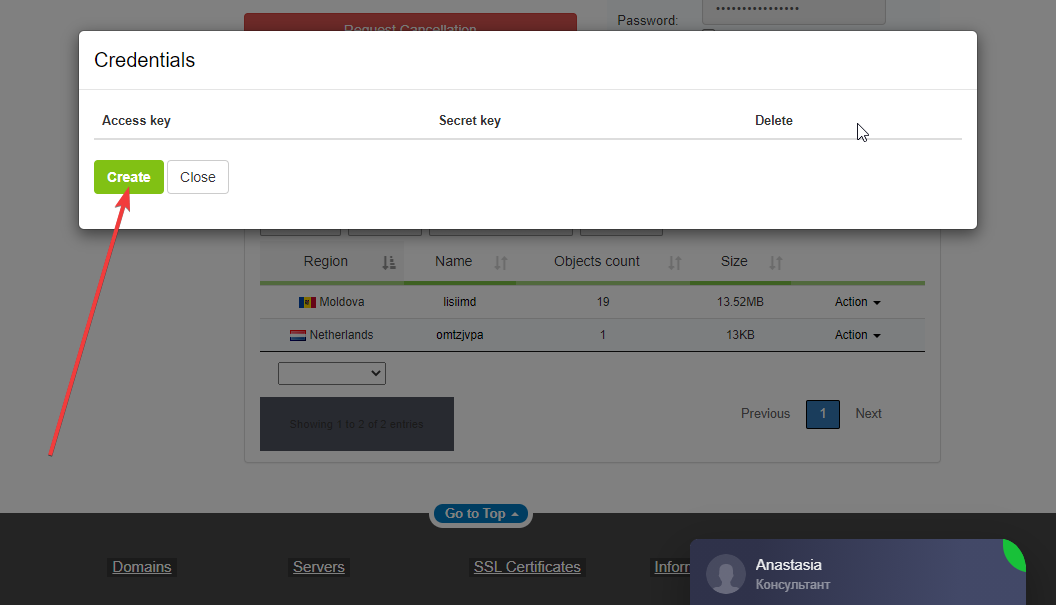The width and height of the screenshot is (1056, 605).
Task: Click the Moldova flag icon
Action: click(x=307, y=302)
